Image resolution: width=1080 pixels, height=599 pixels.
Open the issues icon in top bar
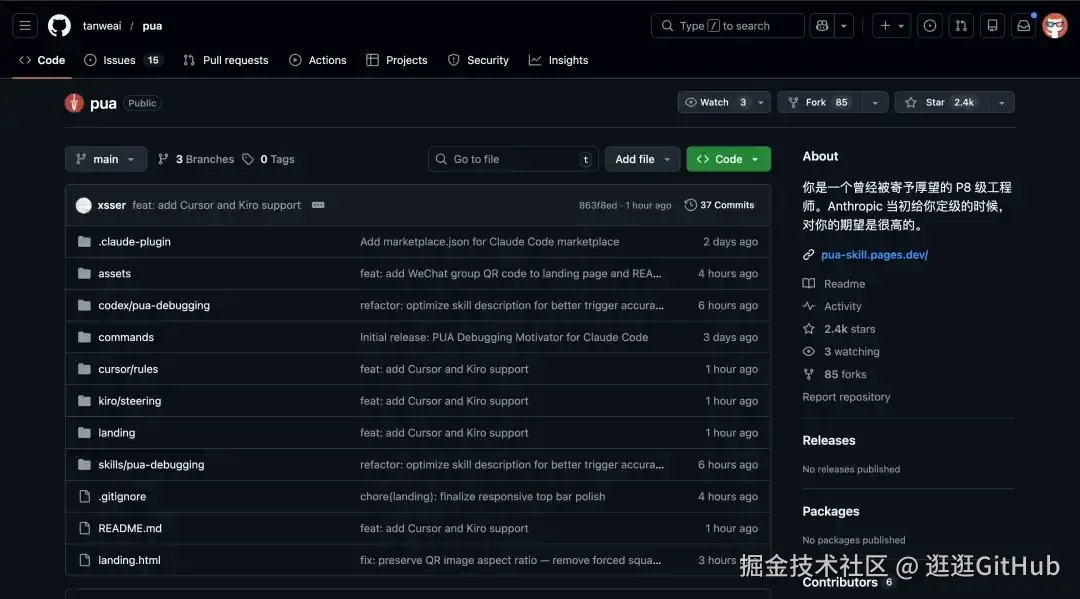930,26
